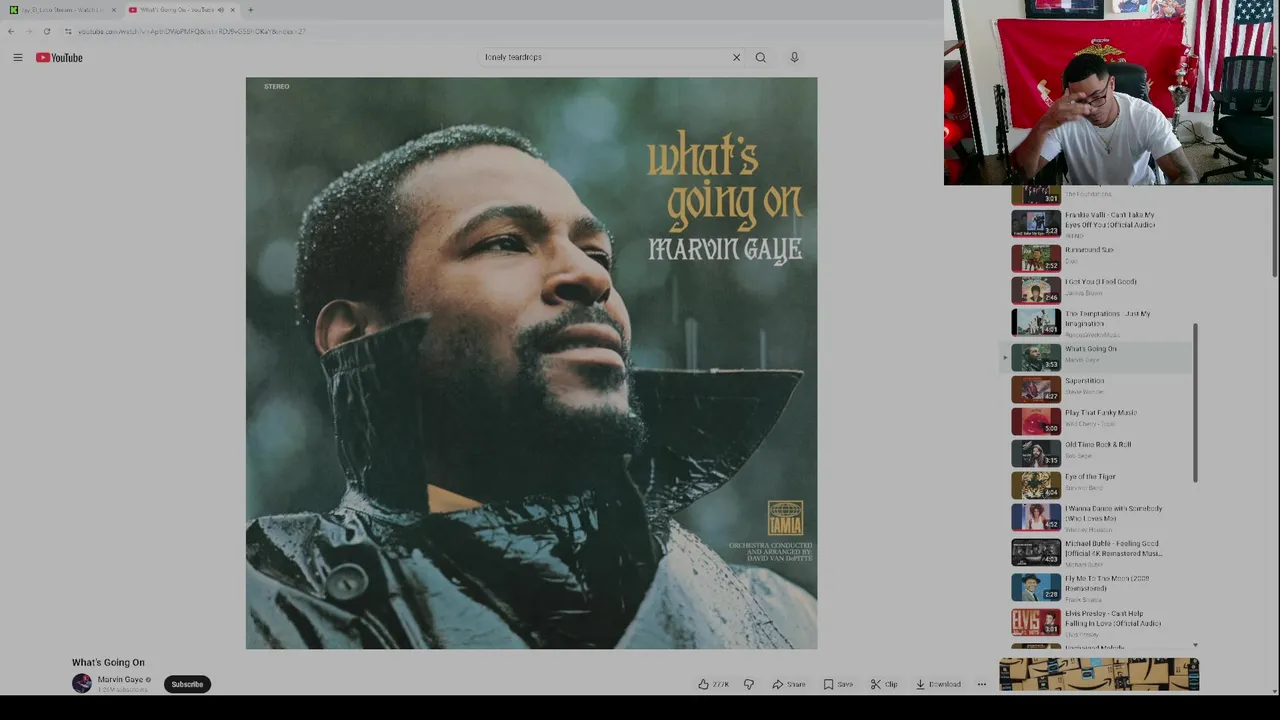Close the What's Going On YouTube tab
Viewport: 1280px width, 720px height.
[x=232, y=10]
